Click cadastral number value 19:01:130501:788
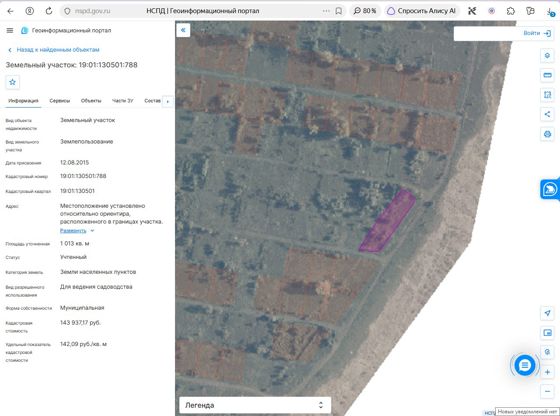The image size is (560, 416). click(83, 176)
